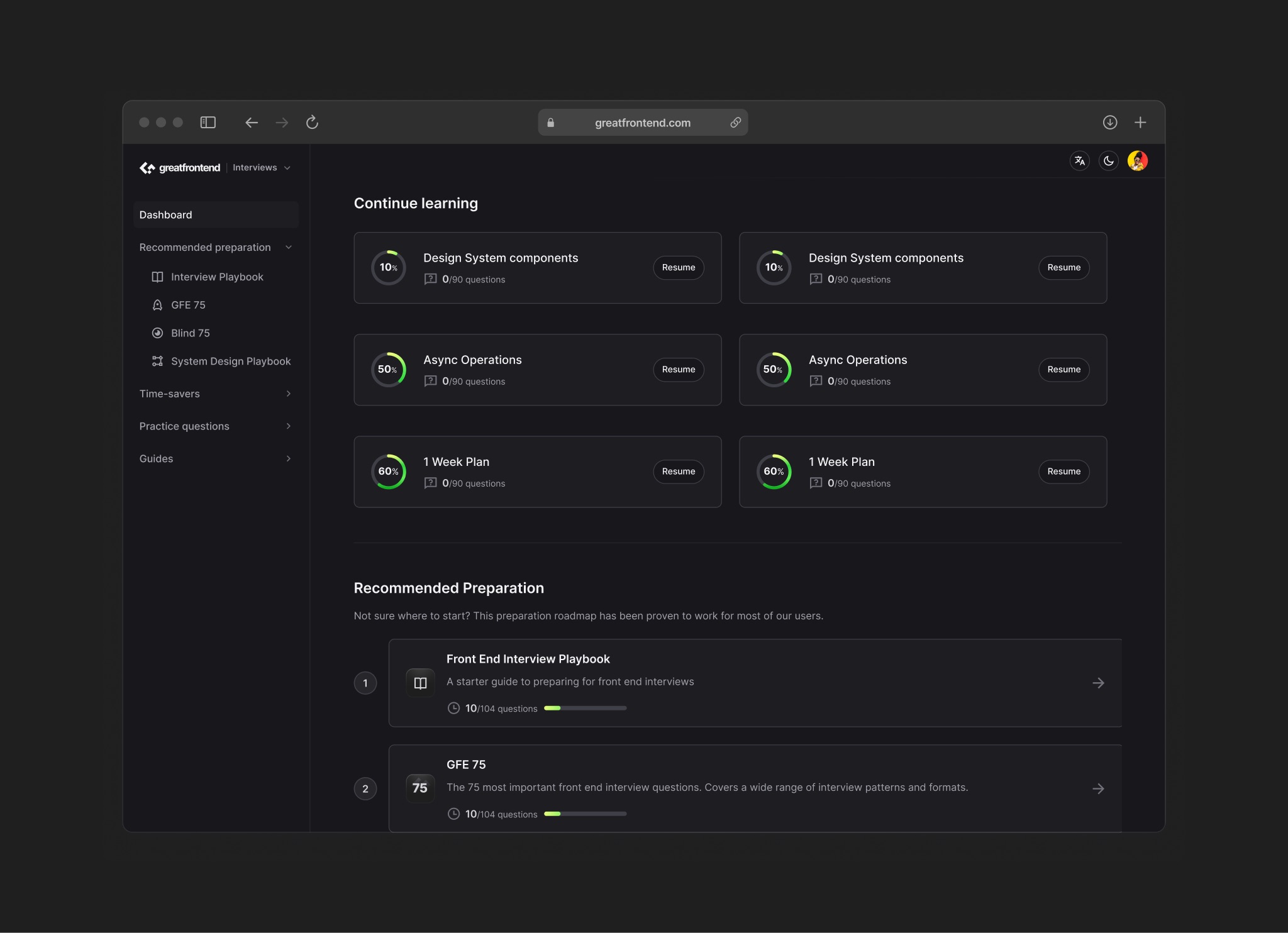This screenshot has height=933, width=1288.
Task: Click the question icon in left Async Operations card
Action: point(430,381)
